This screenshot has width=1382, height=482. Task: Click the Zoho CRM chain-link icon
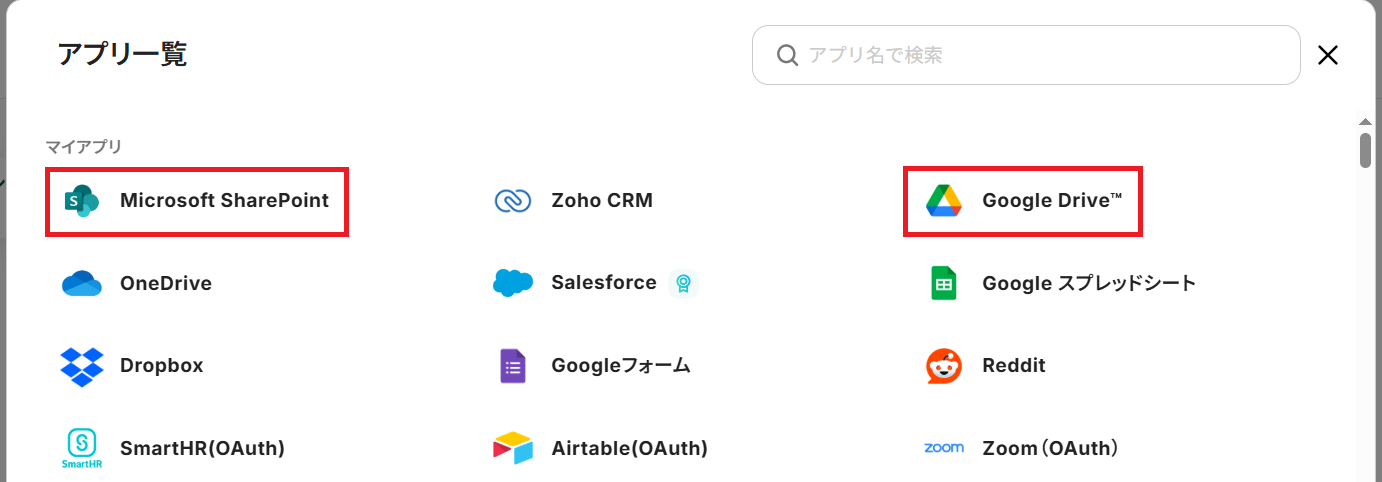tap(513, 201)
